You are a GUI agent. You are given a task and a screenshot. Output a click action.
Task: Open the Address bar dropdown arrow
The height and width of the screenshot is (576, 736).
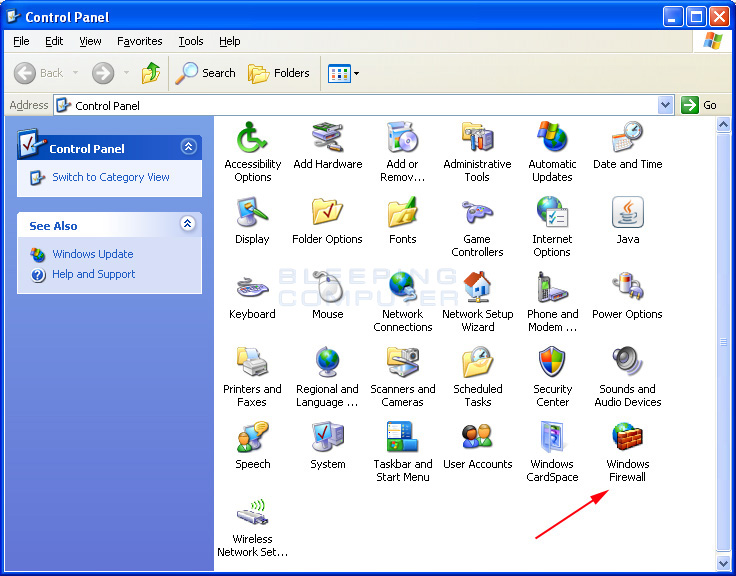[665, 105]
